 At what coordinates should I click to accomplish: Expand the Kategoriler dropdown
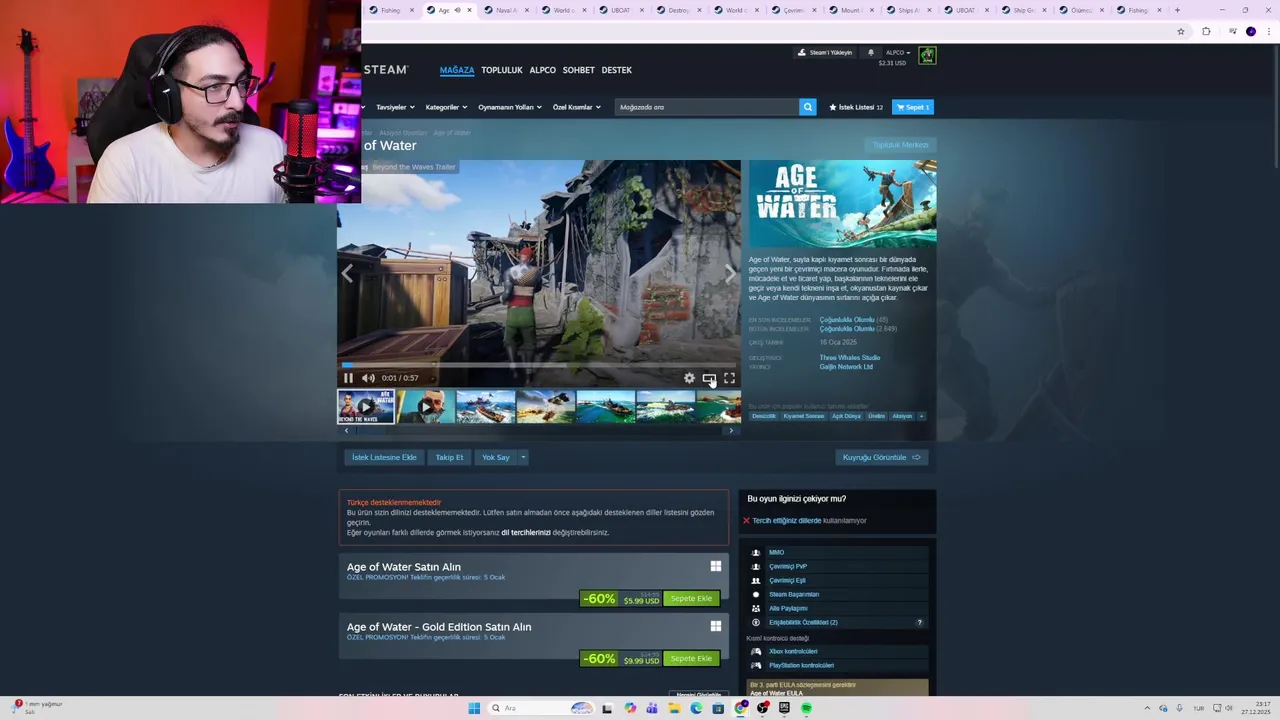(x=445, y=107)
